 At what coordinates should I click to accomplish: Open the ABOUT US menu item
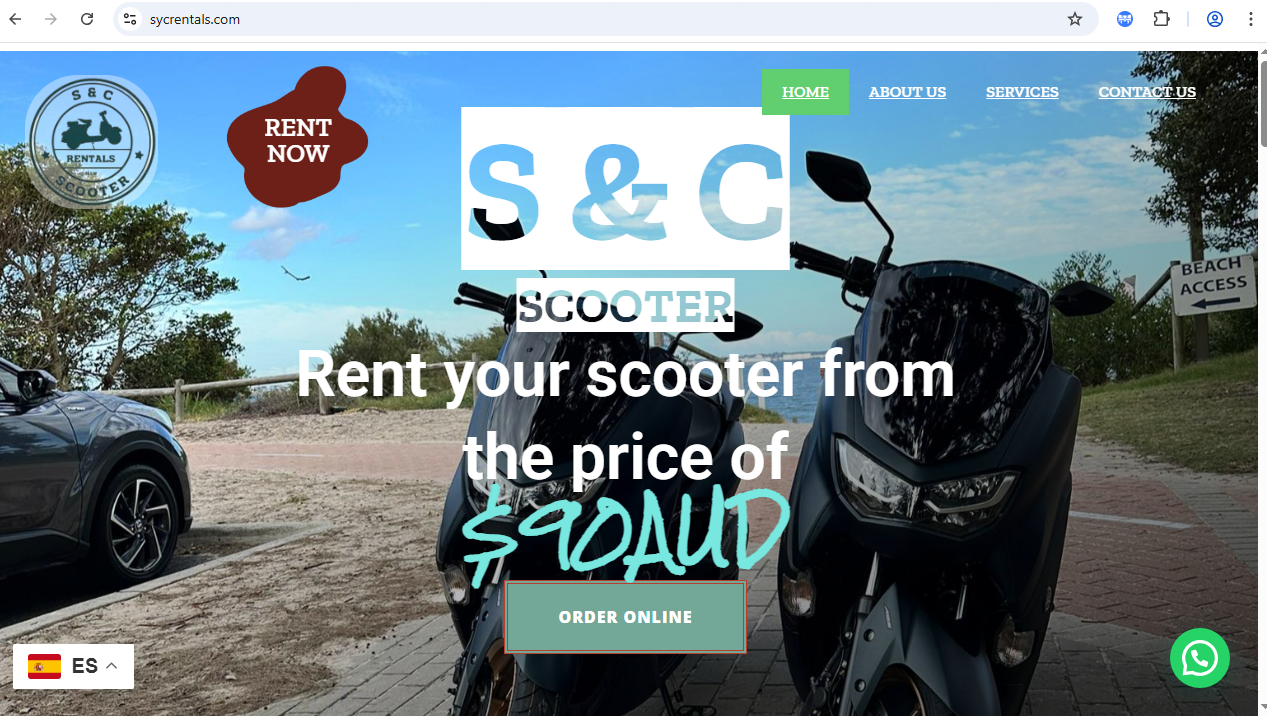907,92
